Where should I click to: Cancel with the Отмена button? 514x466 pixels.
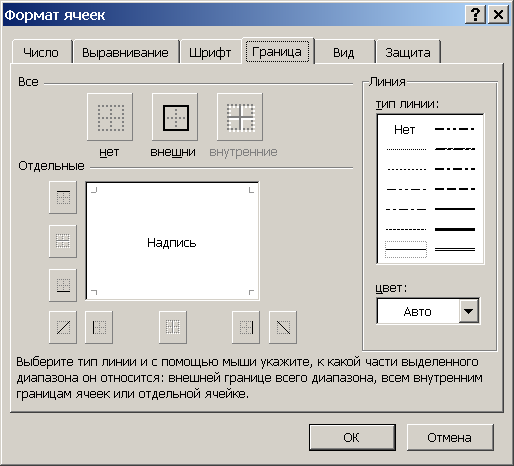tap(450, 437)
